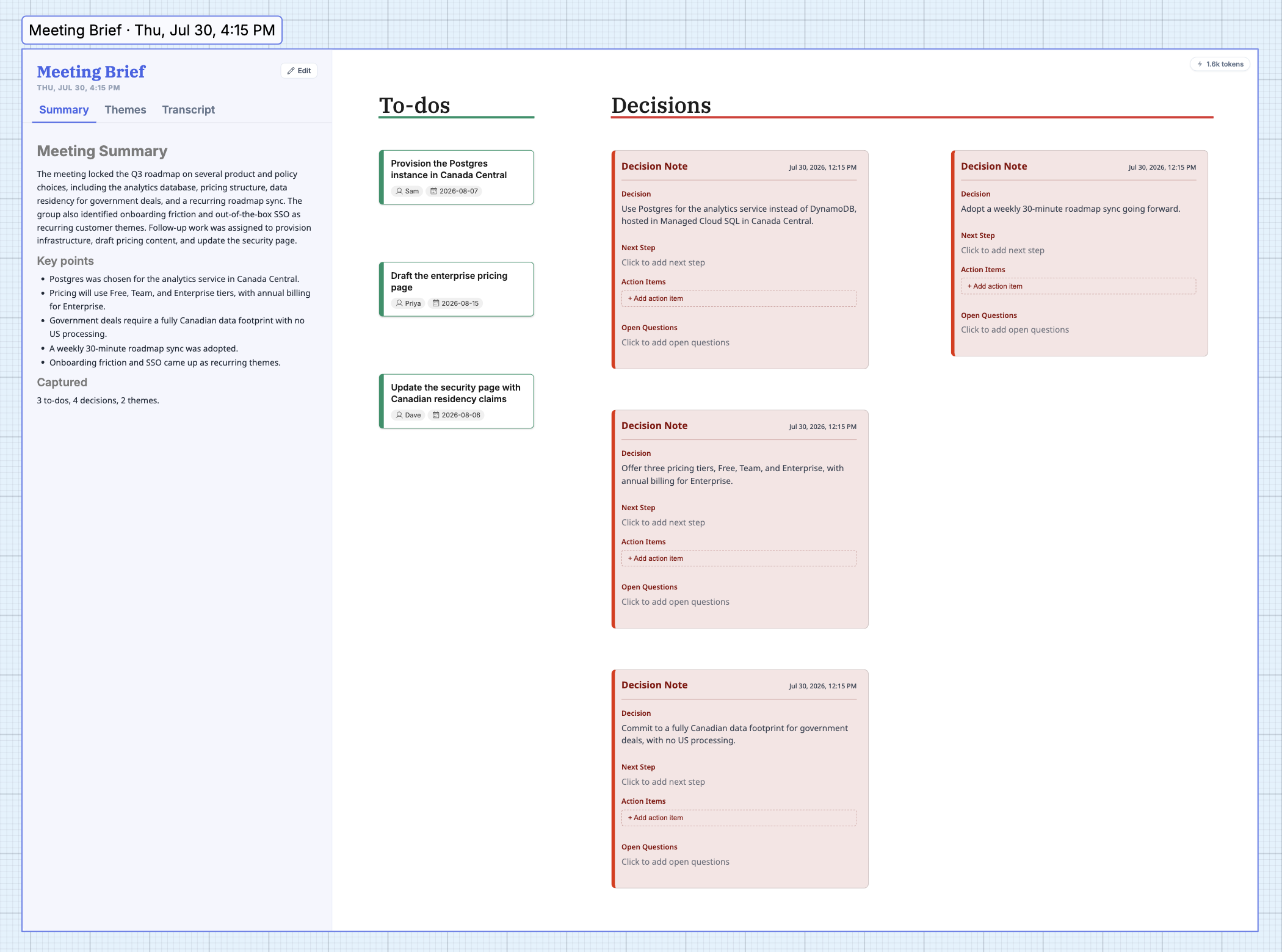The height and width of the screenshot is (952, 1282).
Task: Click the Meeting Brief window title label
Action: 152,31
